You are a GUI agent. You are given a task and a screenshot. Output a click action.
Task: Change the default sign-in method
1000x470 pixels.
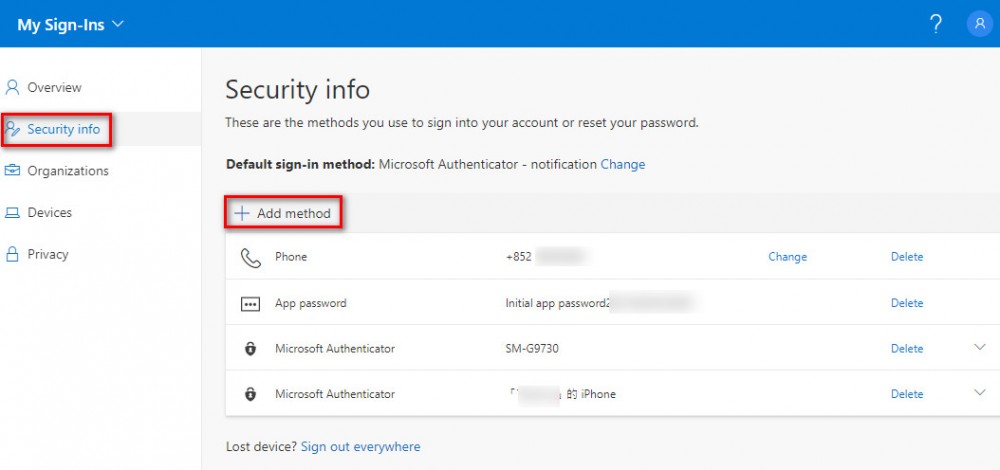622,165
